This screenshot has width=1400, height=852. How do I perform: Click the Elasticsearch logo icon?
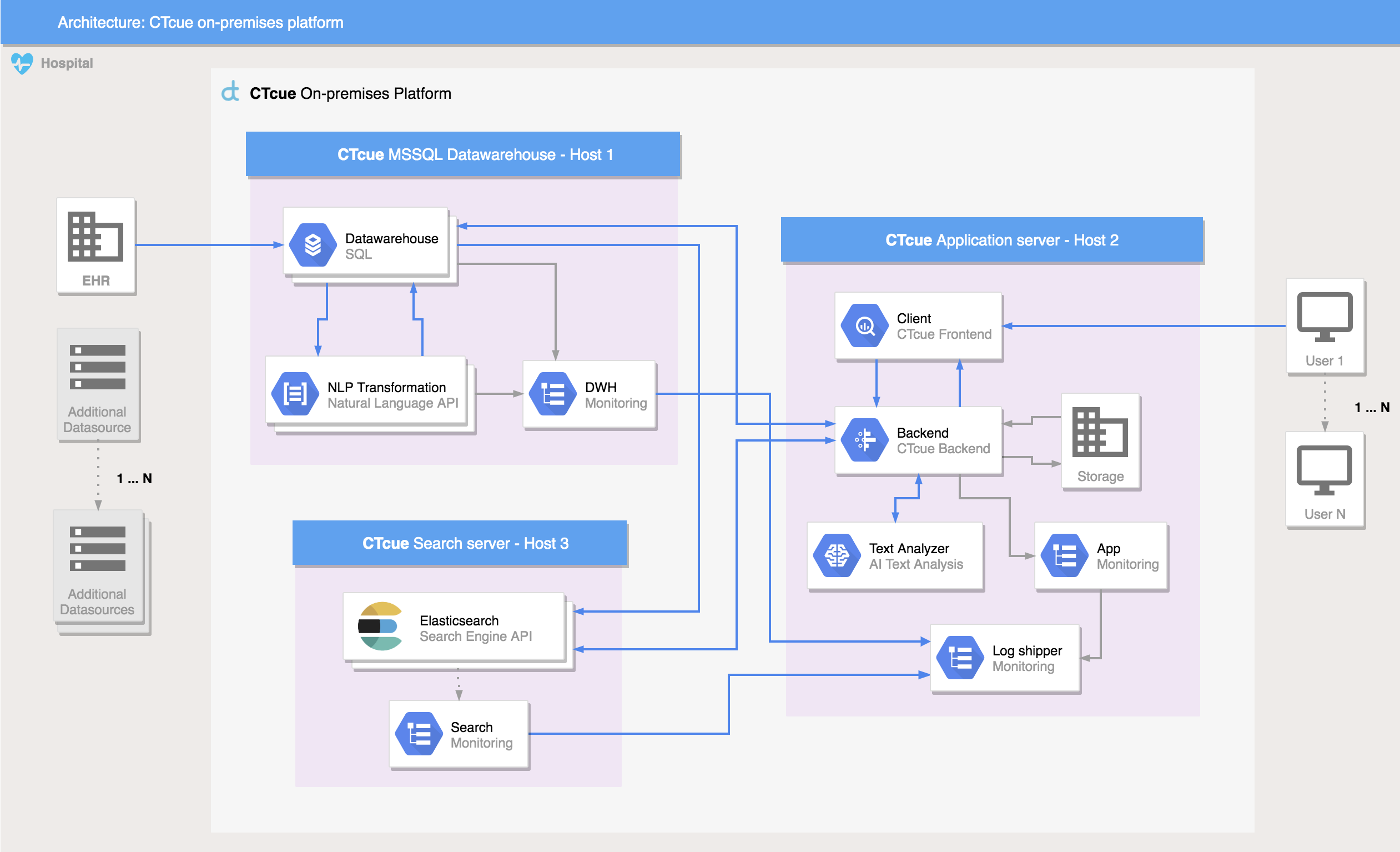coord(380,627)
